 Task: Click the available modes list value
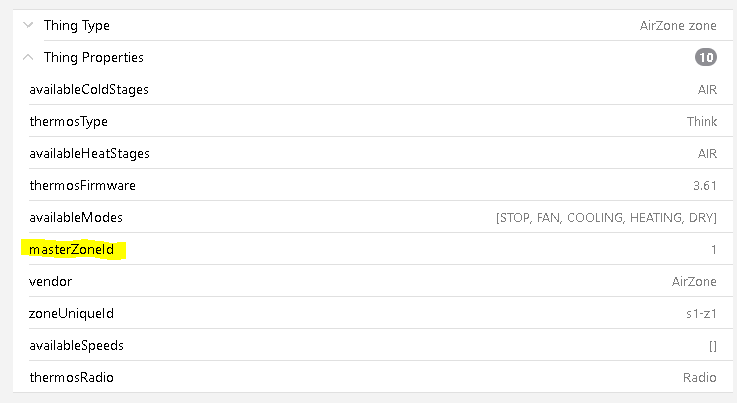point(606,218)
